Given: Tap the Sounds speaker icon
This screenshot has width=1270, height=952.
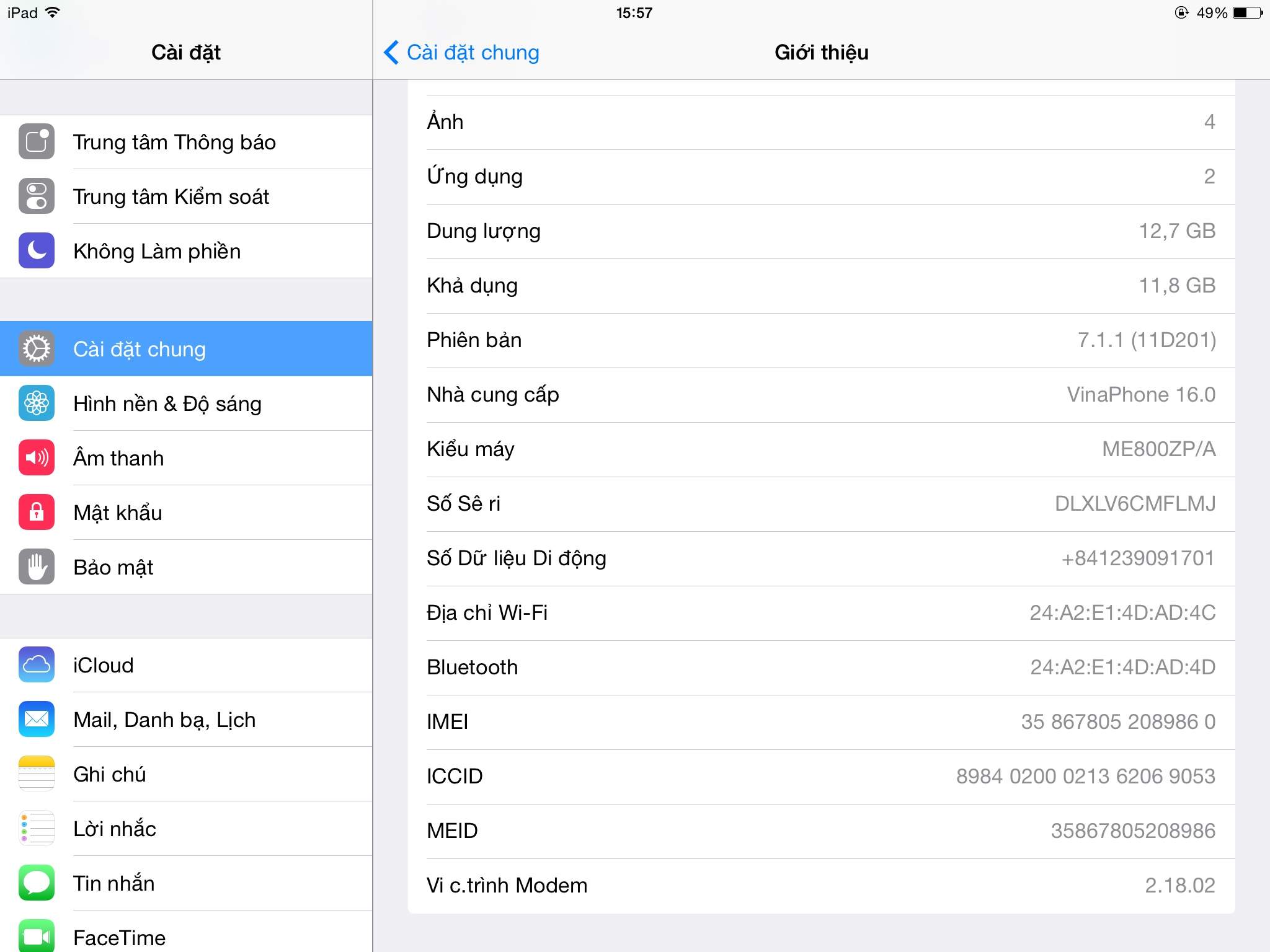Looking at the screenshot, I should pos(37,458).
